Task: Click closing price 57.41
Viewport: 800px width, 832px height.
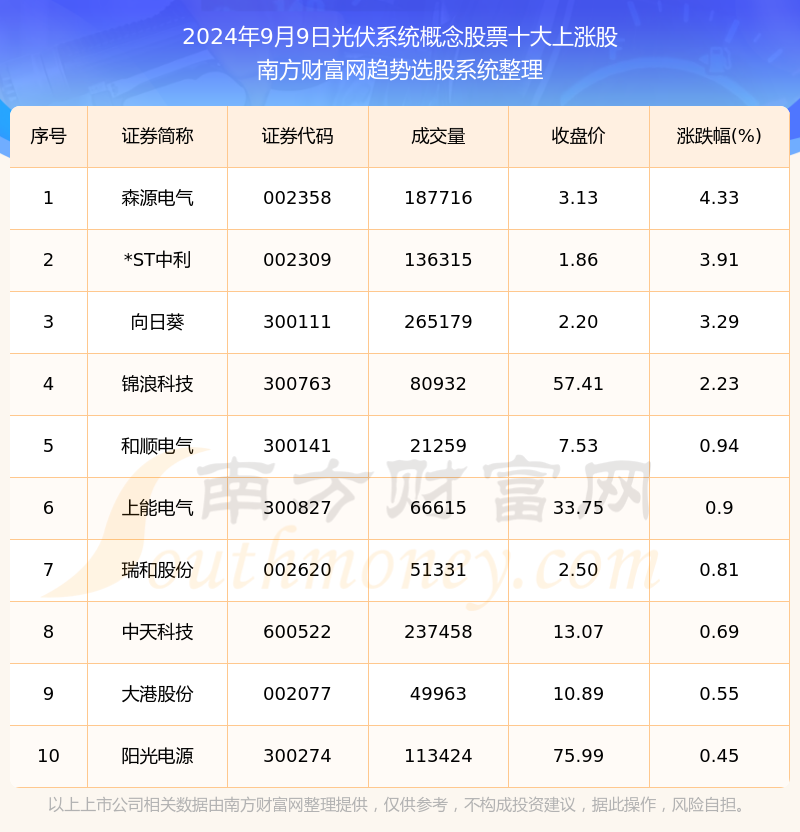Action: click(578, 384)
